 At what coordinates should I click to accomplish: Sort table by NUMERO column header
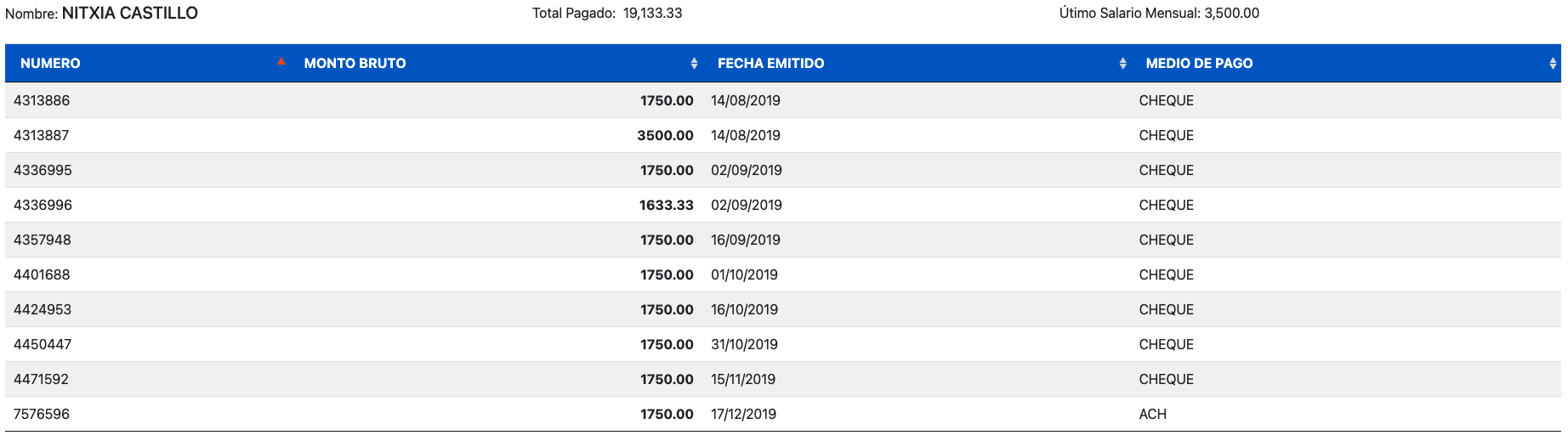(50, 64)
